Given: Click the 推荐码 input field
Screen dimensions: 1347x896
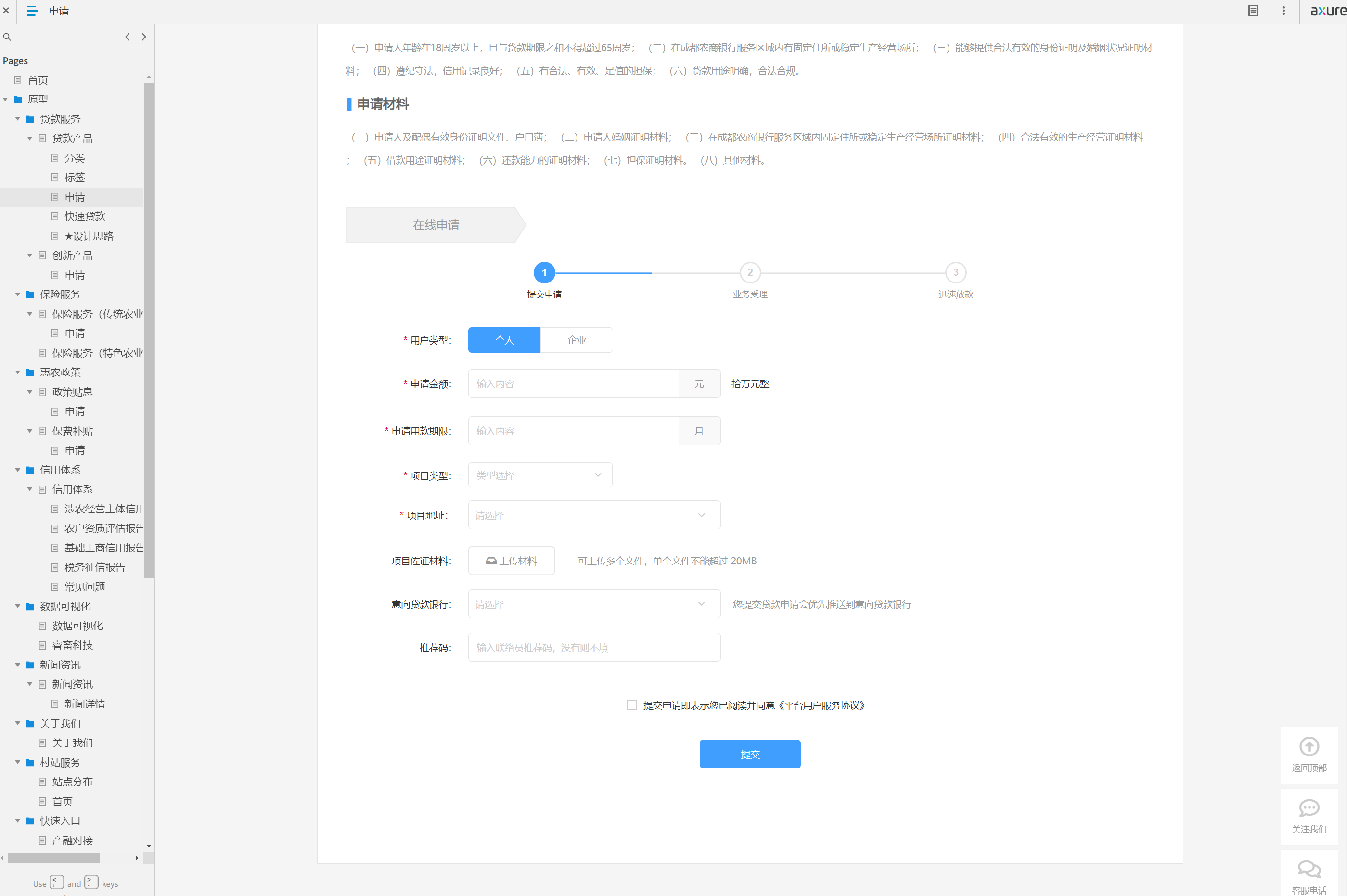Looking at the screenshot, I should coord(593,647).
